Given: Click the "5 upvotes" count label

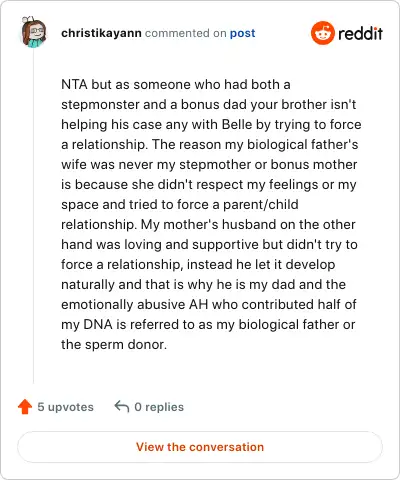Looking at the screenshot, I should (65, 407).
